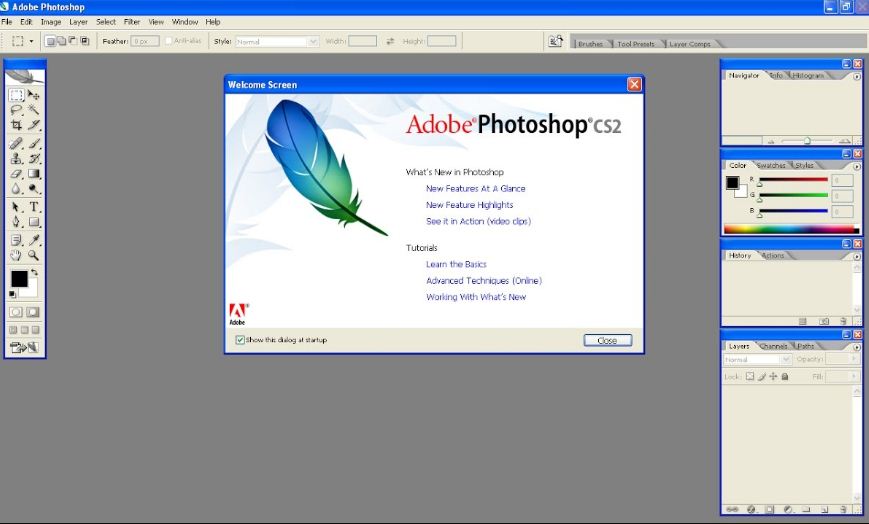Select the Pen tool
Image resolution: width=869 pixels, height=524 pixels.
coord(17,222)
